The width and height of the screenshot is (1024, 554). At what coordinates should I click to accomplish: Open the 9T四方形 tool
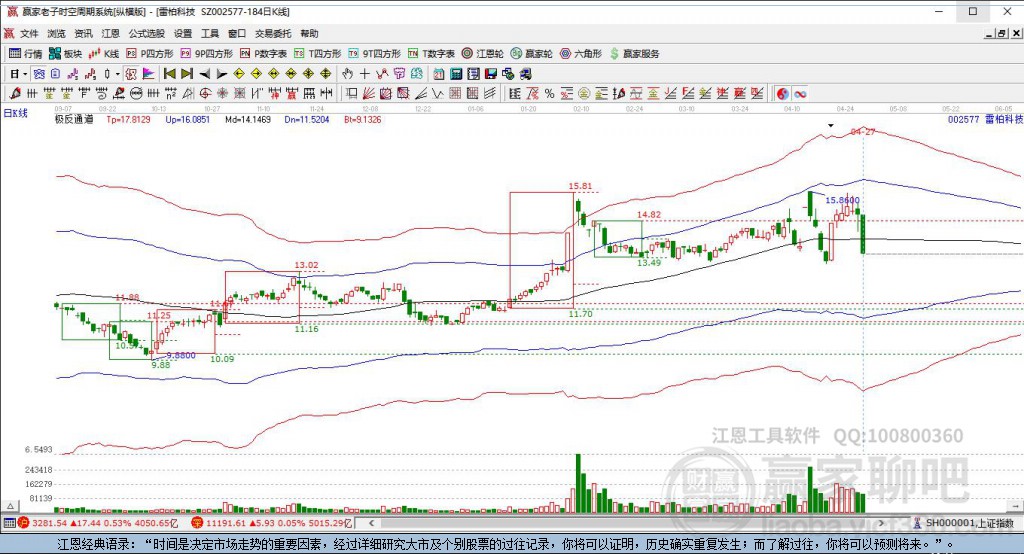(x=374, y=54)
